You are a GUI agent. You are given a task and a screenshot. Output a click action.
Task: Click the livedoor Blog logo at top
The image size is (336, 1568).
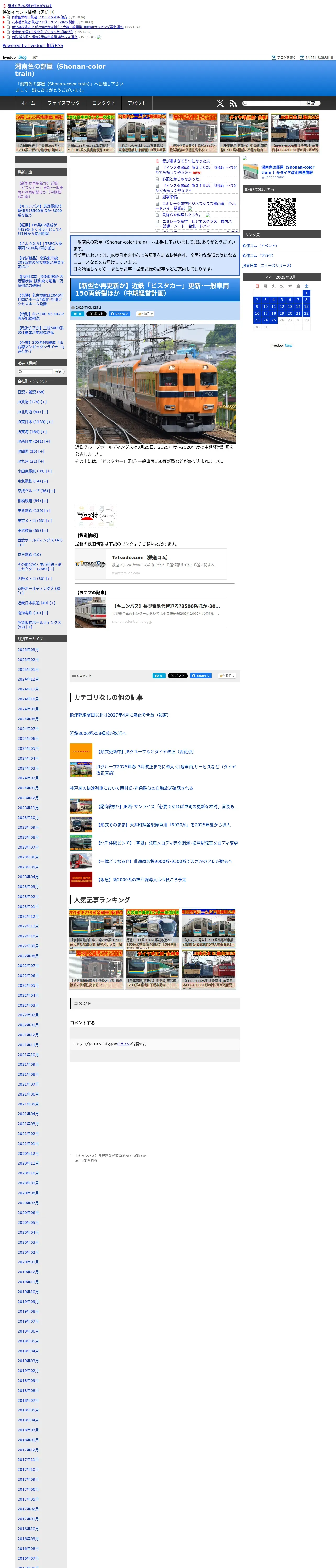(15, 57)
